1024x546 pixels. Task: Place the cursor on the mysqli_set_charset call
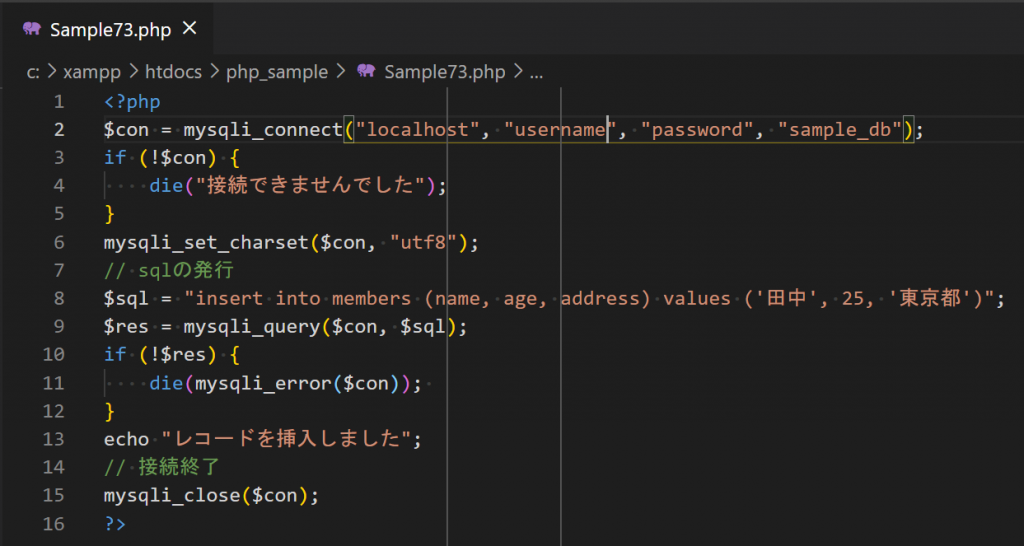point(205,242)
